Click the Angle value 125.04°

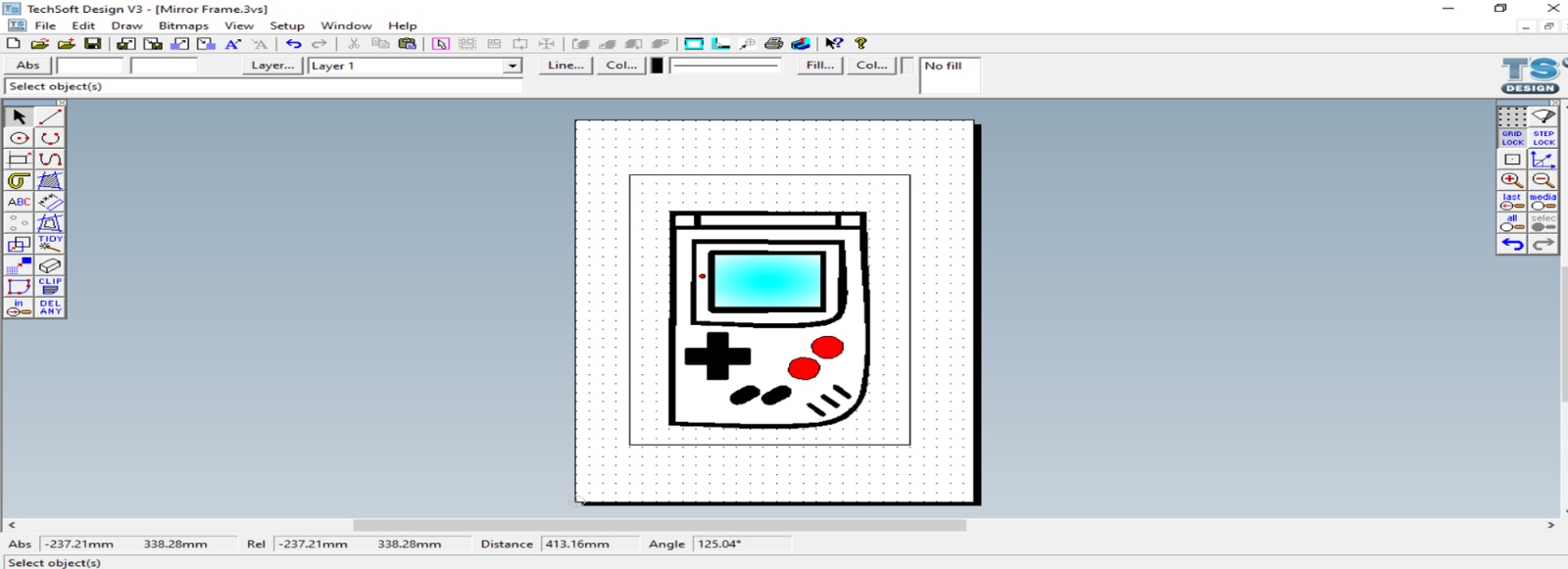coord(719,544)
